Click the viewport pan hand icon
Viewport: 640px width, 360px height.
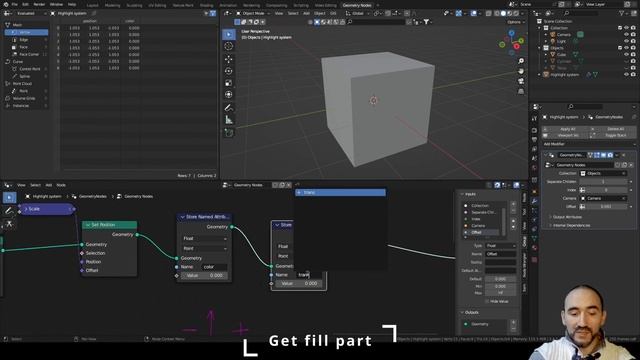(521, 71)
